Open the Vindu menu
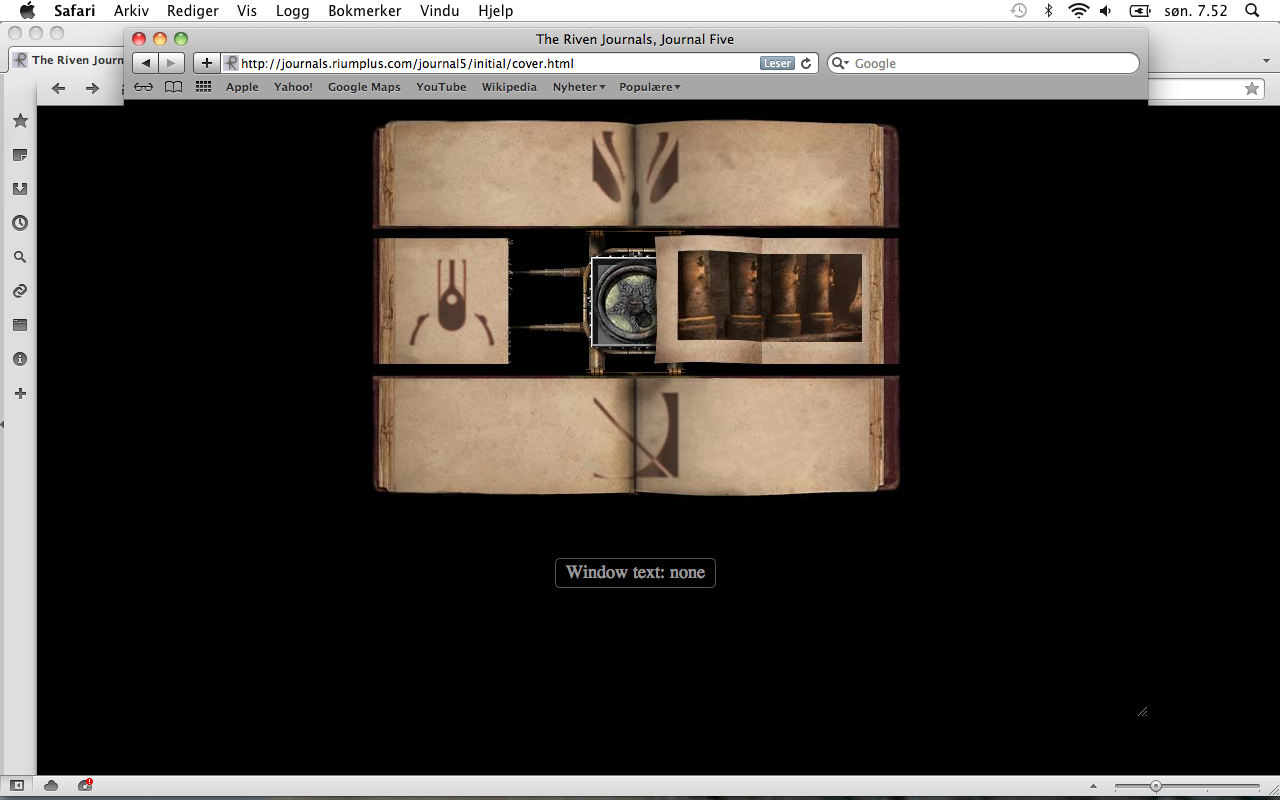This screenshot has height=800, width=1280. (x=441, y=11)
